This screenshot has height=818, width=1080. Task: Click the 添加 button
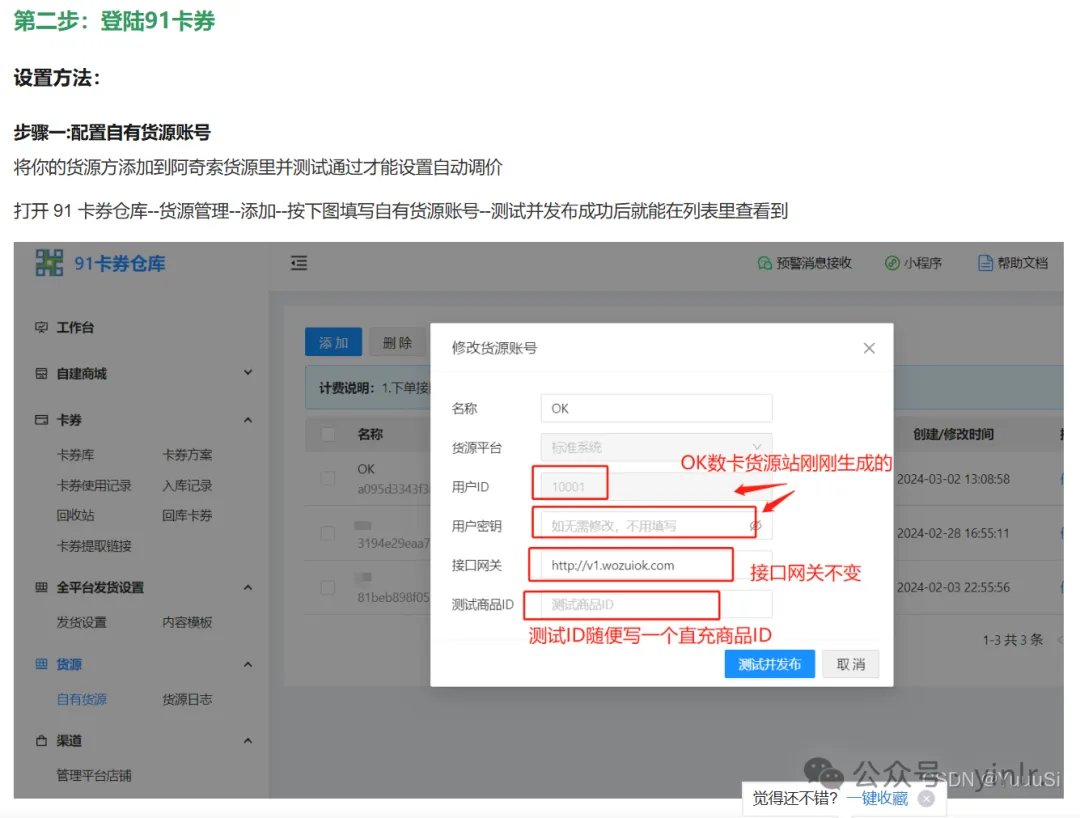tap(333, 342)
